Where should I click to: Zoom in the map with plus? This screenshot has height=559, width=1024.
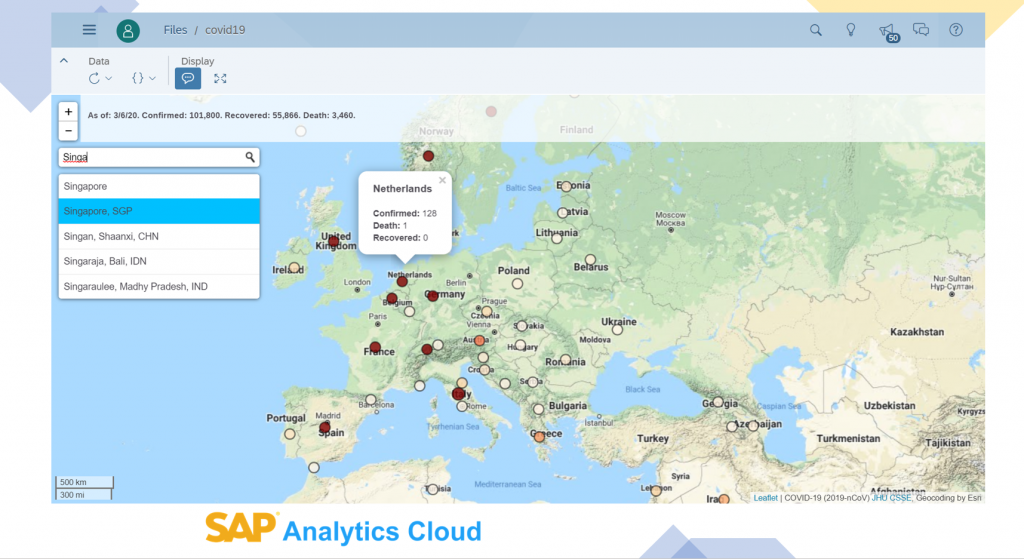pyautogui.click(x=68, y=112)
